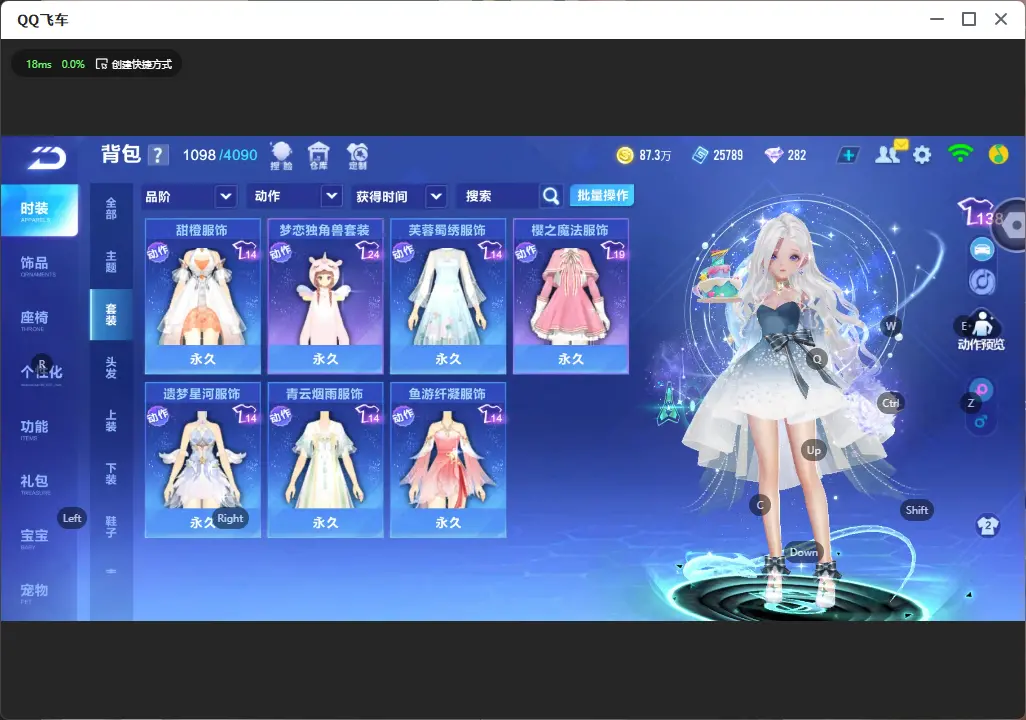Click the 动作 badge on 鱼游纤凝服饰
1026x720 pixels.
[x=403, y=416]
